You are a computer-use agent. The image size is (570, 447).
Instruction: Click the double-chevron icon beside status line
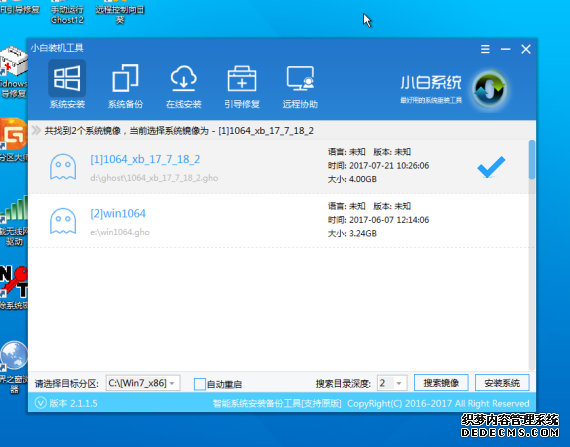click(36, 130)
